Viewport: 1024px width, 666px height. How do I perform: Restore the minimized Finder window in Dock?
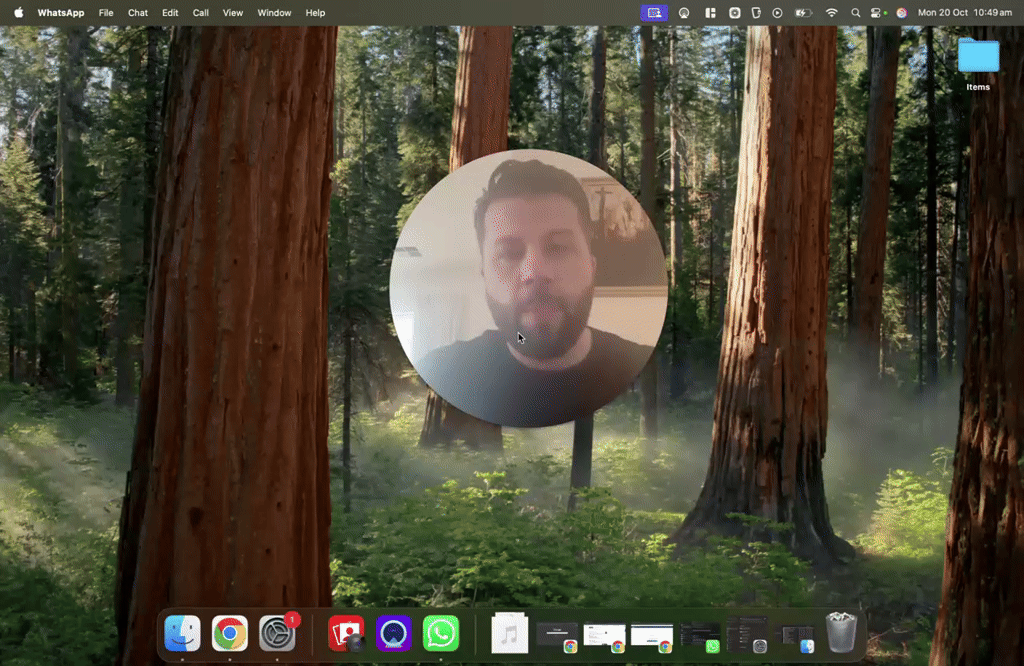point(795,639)
